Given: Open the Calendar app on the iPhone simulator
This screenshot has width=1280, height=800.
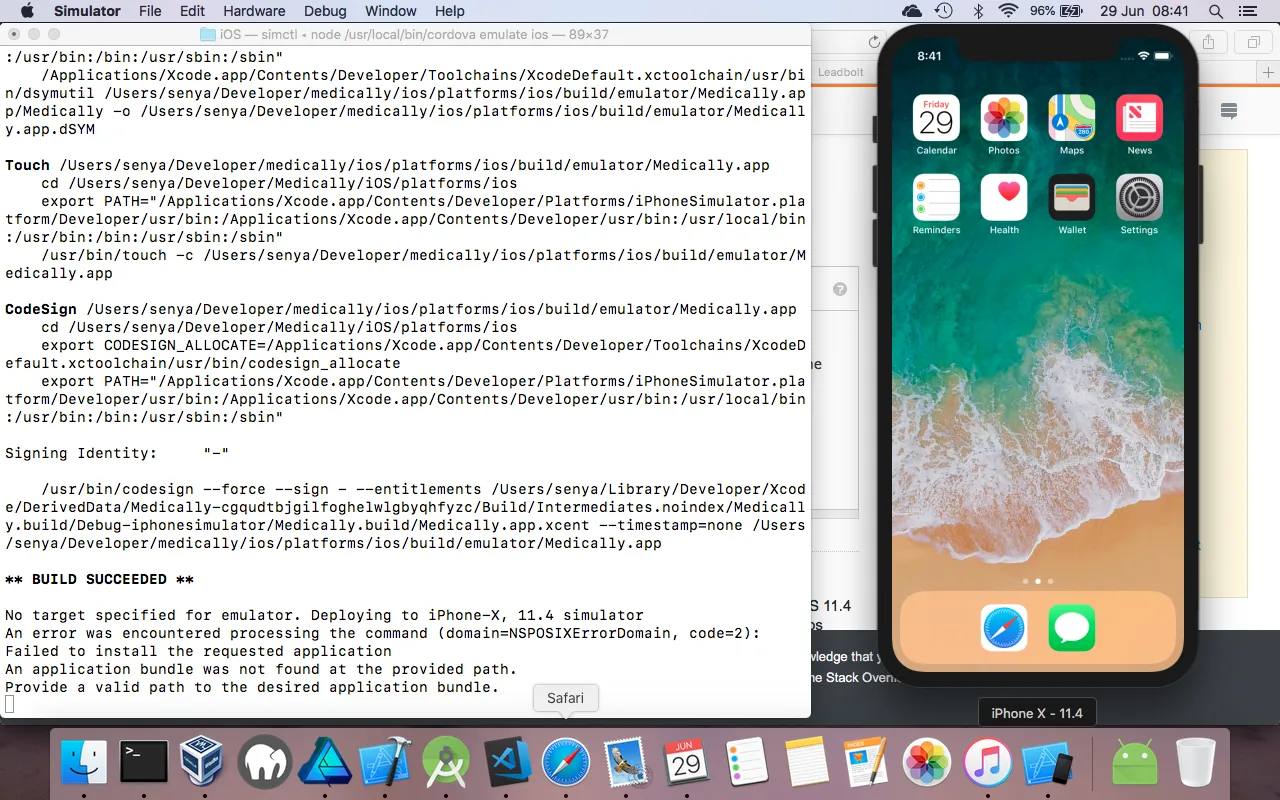Looking at the screenshot, I should pos(936,118).
